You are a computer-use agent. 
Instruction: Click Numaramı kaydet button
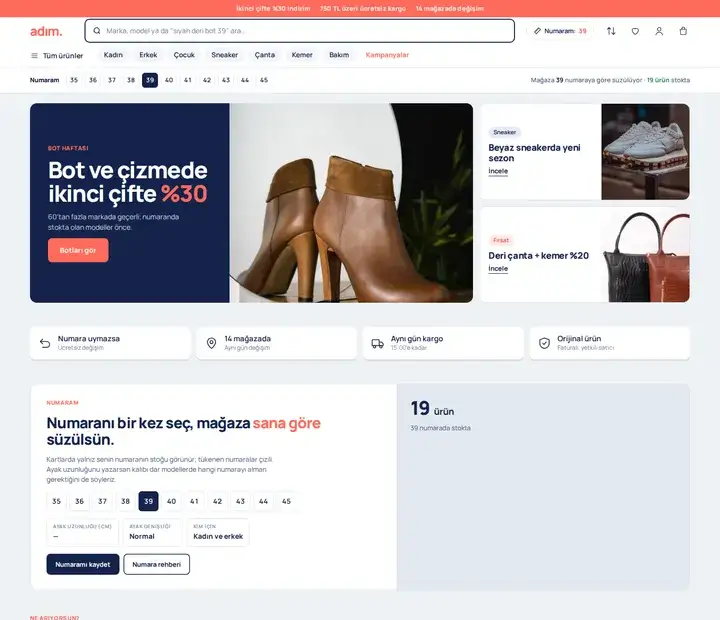point(83,564)
